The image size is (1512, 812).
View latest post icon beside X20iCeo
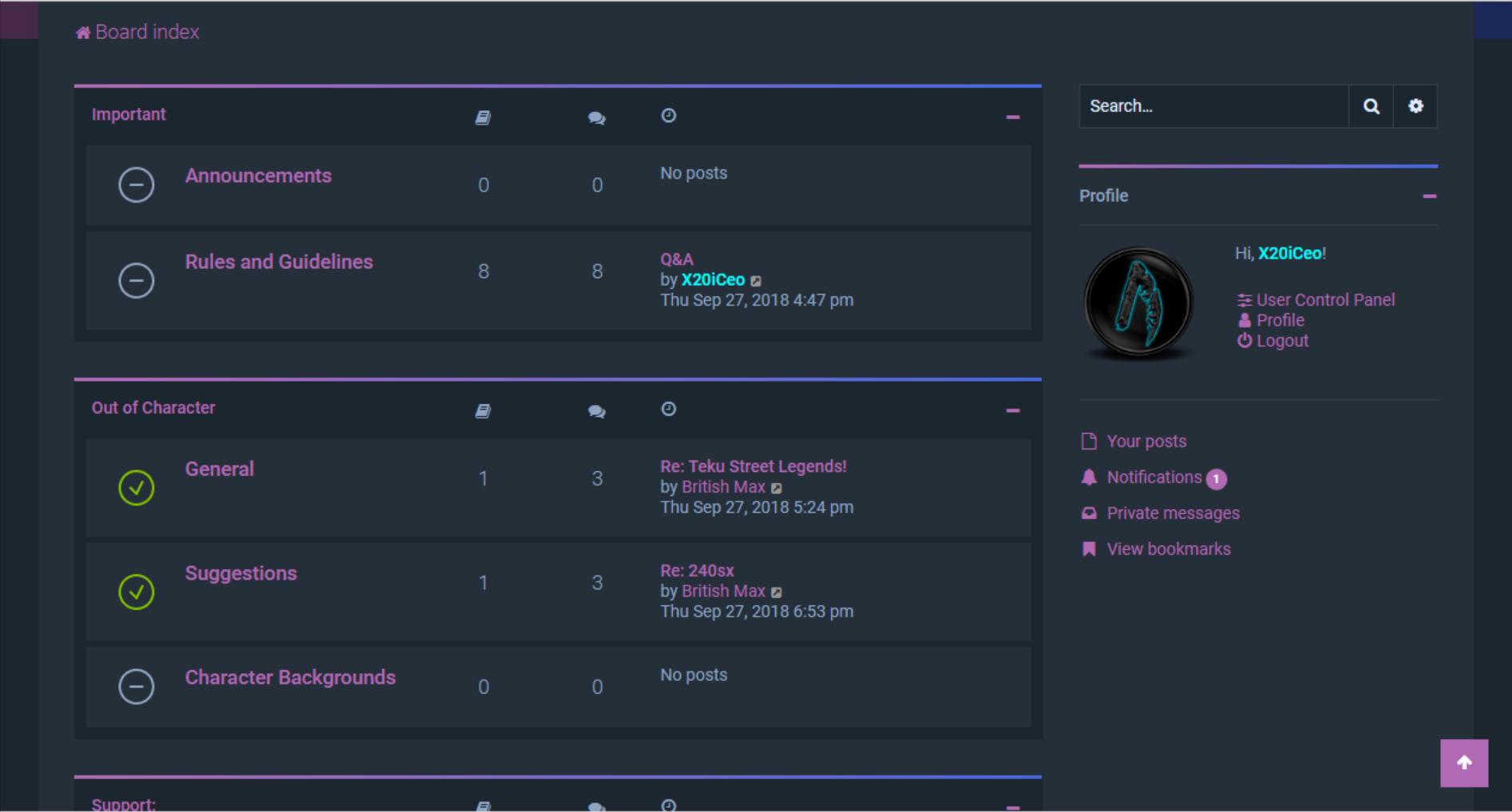click(756, 281)
